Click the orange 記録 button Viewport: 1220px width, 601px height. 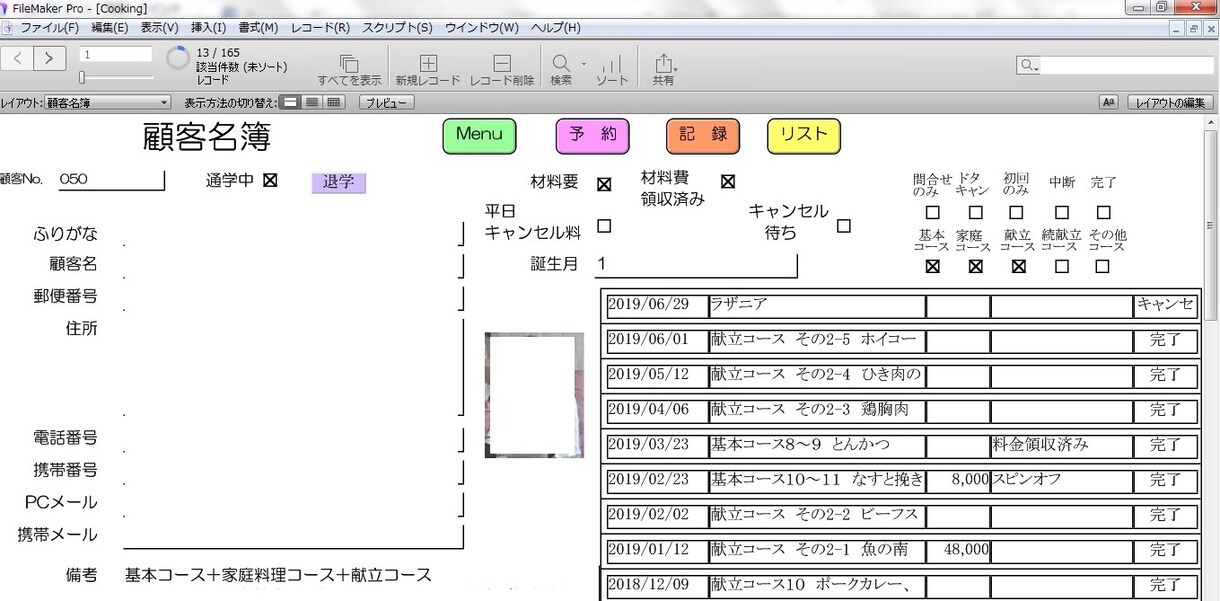click(x=703, y=136)
